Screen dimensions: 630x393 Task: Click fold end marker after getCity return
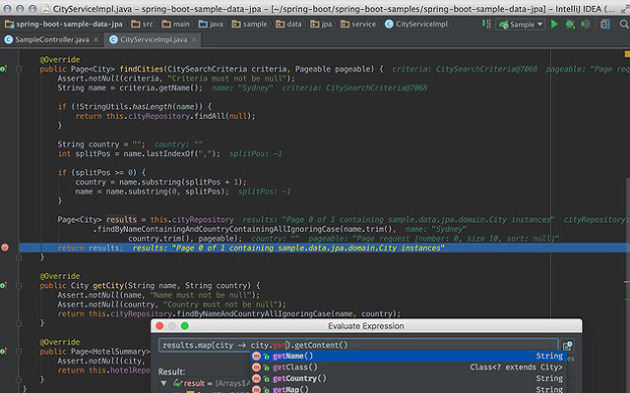19,323
